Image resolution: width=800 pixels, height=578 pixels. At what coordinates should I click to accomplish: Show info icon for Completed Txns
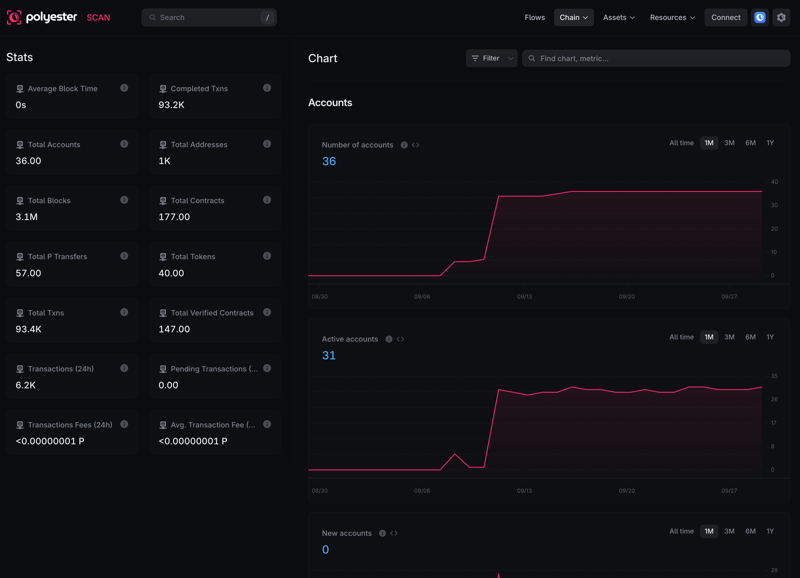(267, 88)
